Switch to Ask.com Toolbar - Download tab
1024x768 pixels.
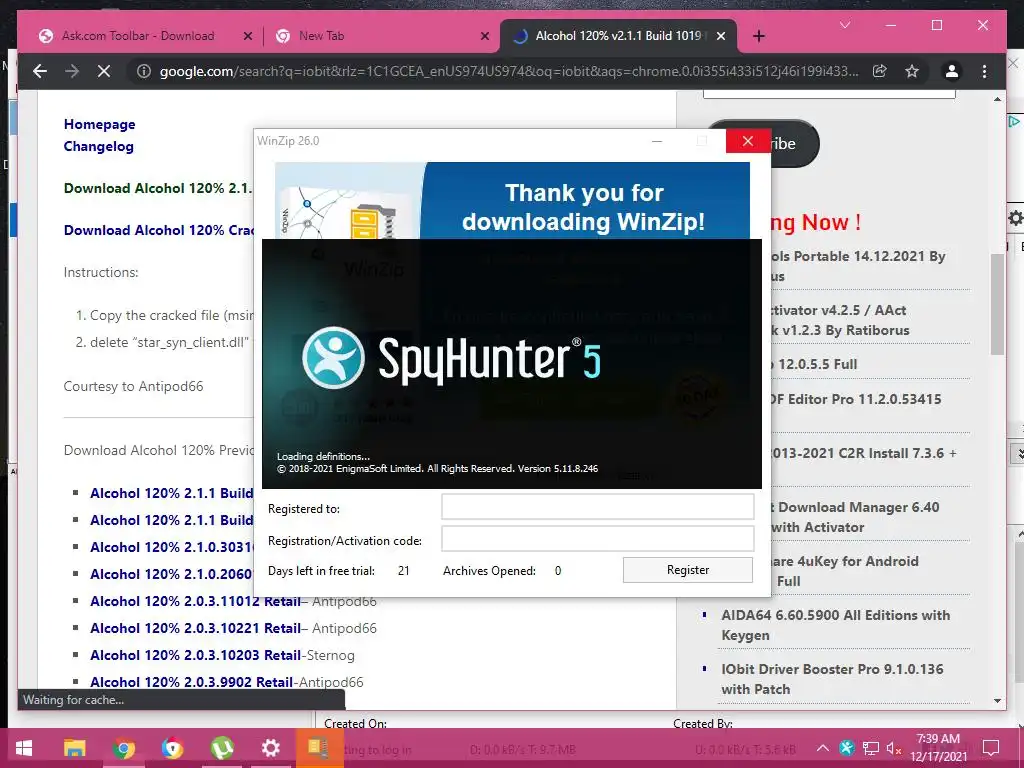[138, 36]
